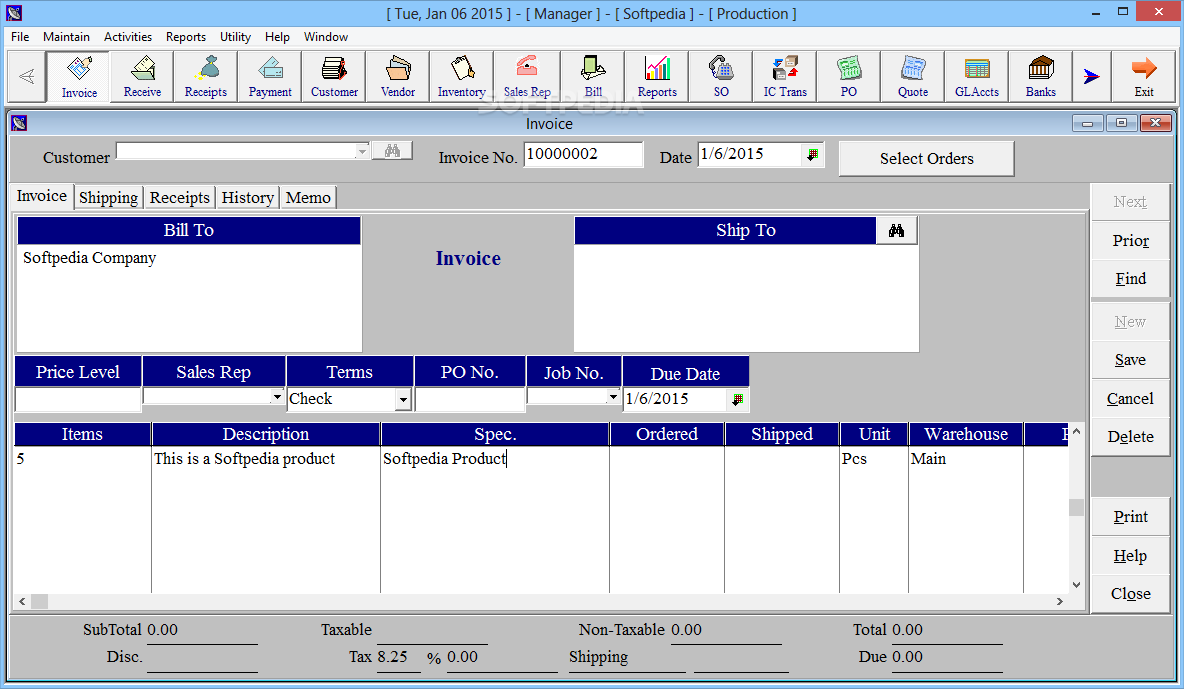This screenshot has height=689, width=1184.
Task: Switch to the Receipts tab
Action: (x=180, y=197)
